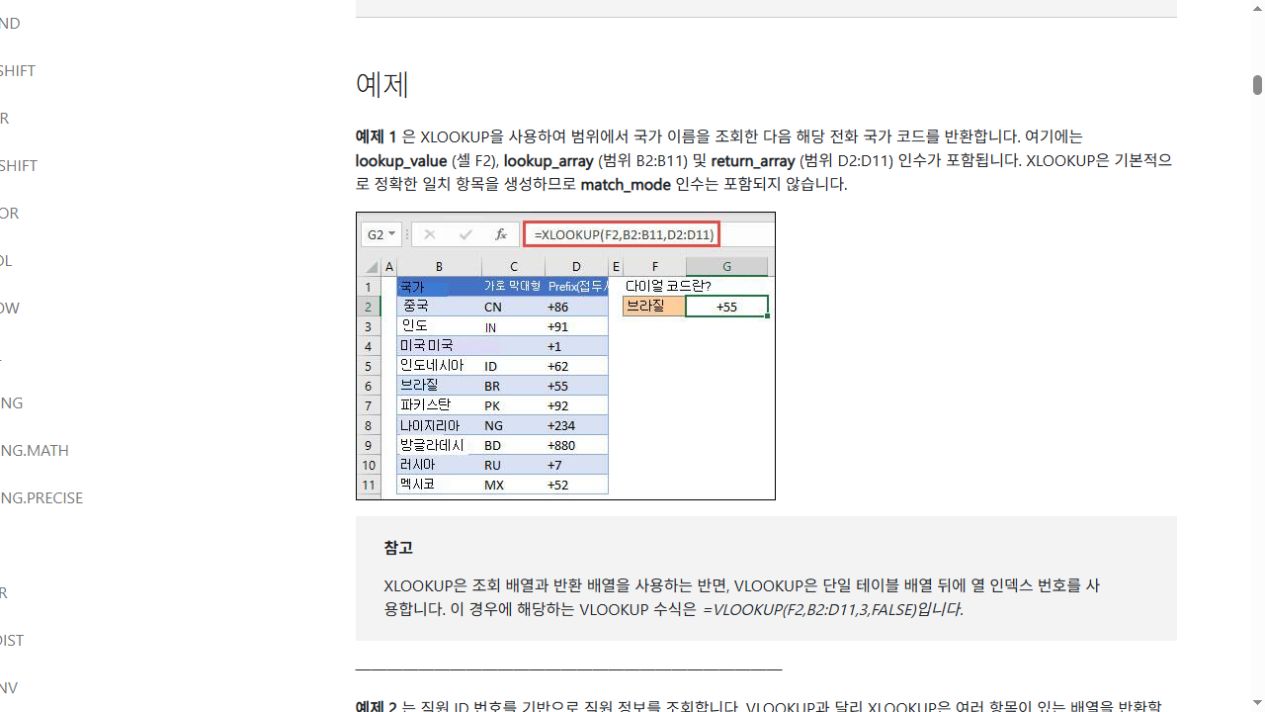Click the 가로 막대형 table header cell

pos(513,287)
